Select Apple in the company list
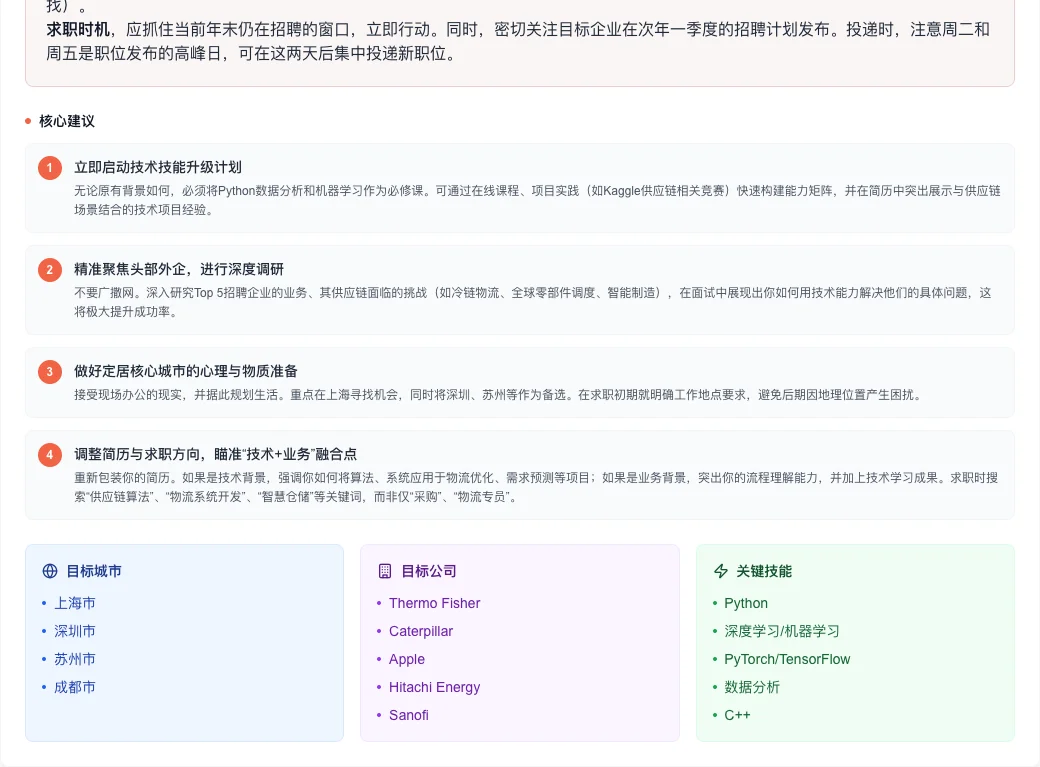Viewport: 1040px width, 767px height. 406,659
